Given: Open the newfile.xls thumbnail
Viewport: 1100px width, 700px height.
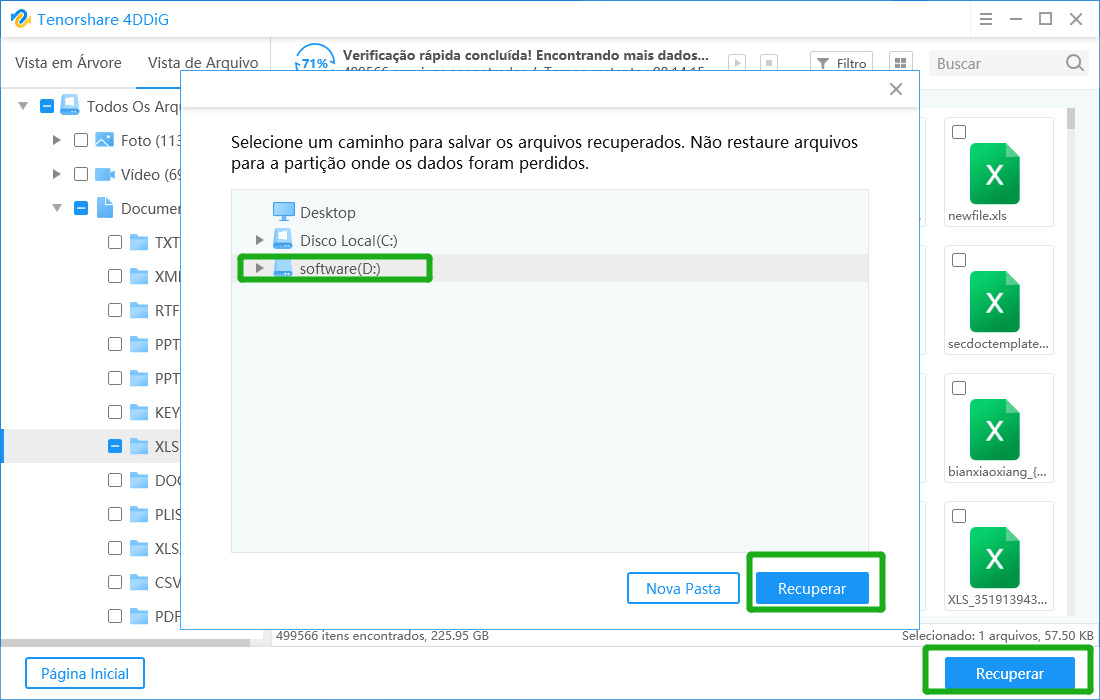Looking at the screenshot, I should [994, 173].
